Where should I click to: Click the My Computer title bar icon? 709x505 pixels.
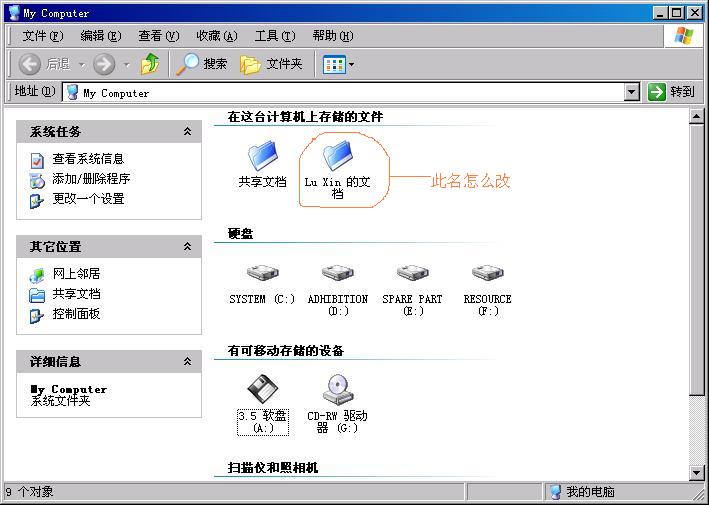pyautogui.click(x=14, y=13)
